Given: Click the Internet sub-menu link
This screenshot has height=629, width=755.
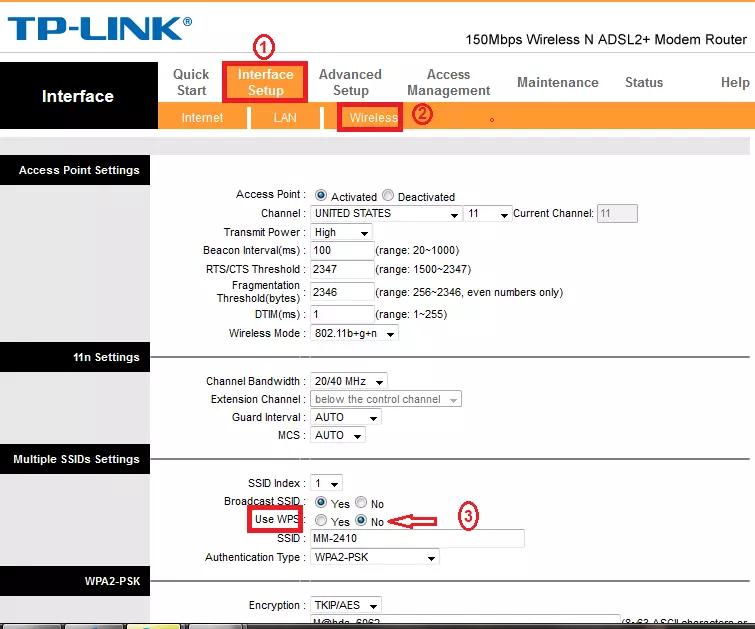Looking at the screenshot, I should pos(202,118).
